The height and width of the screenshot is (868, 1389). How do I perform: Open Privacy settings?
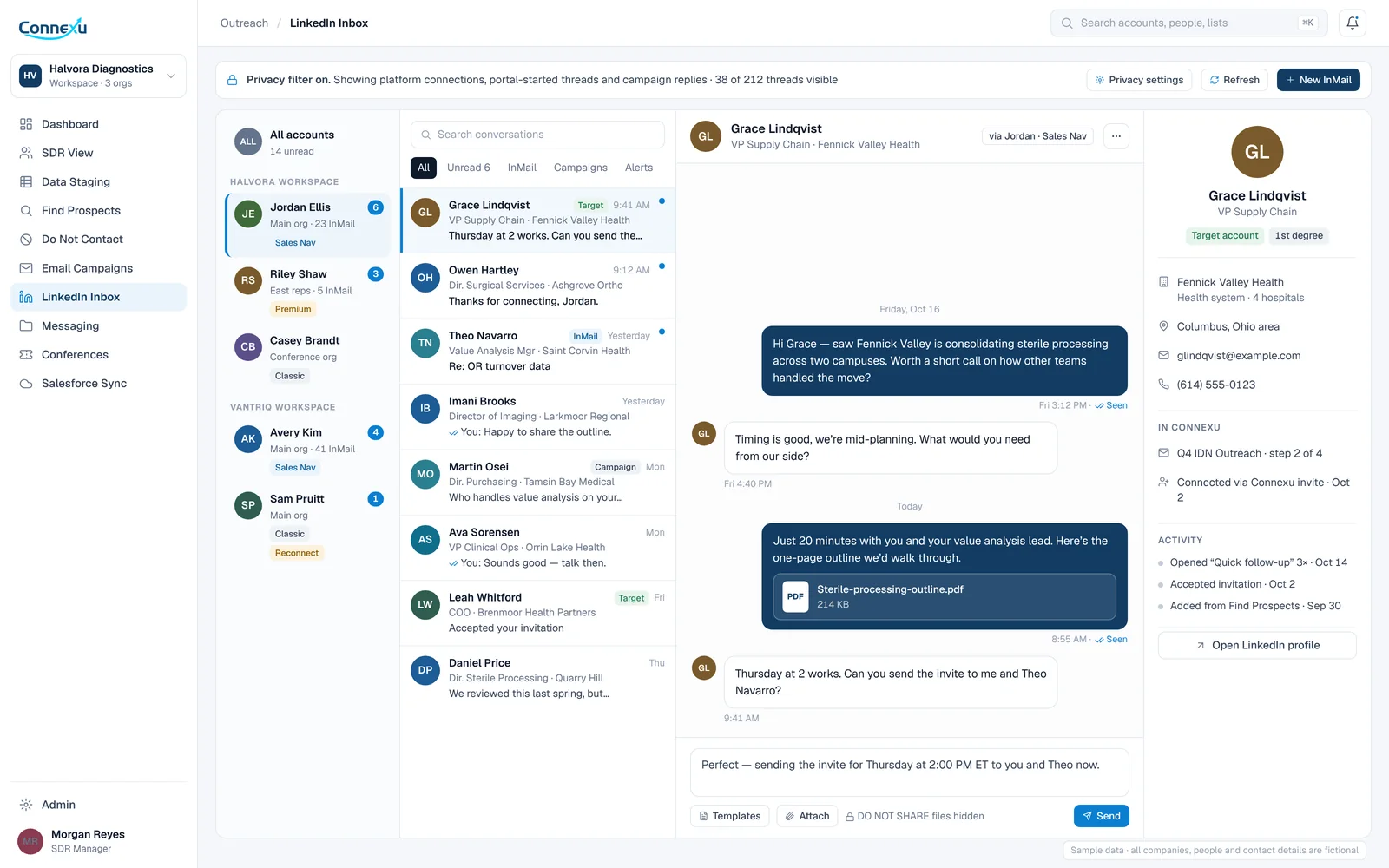click(1139, 80)
